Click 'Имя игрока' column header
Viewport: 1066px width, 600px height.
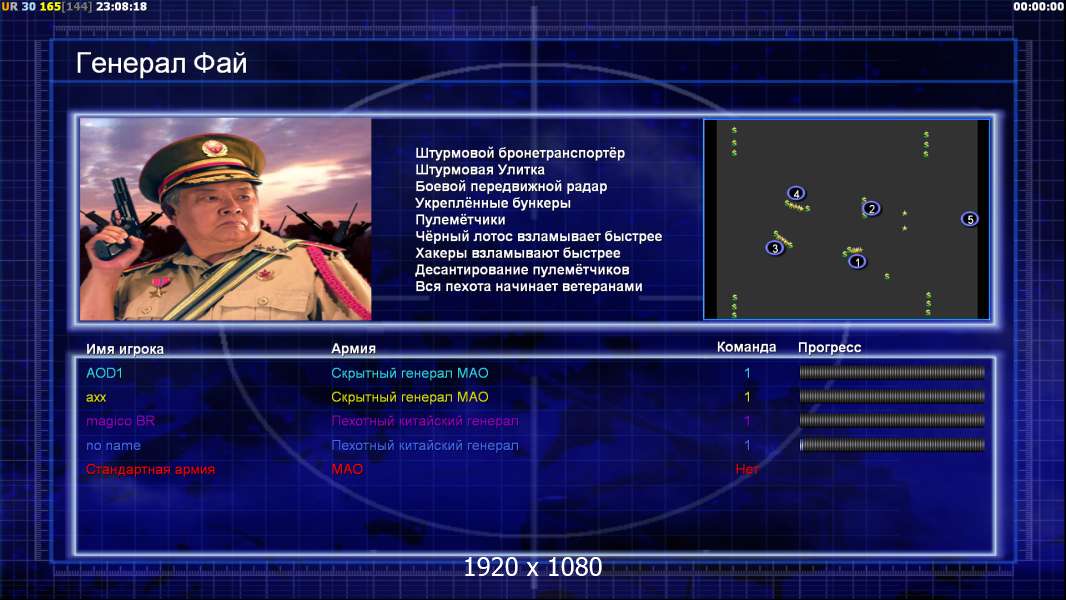[124, 349]
